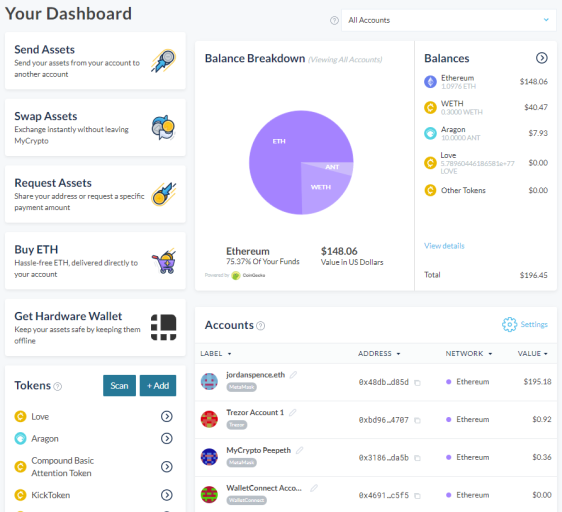This screenshot has width=562, height=512.
Task: Select the jordanspence.eth account avatar
Action: point(209,381)
